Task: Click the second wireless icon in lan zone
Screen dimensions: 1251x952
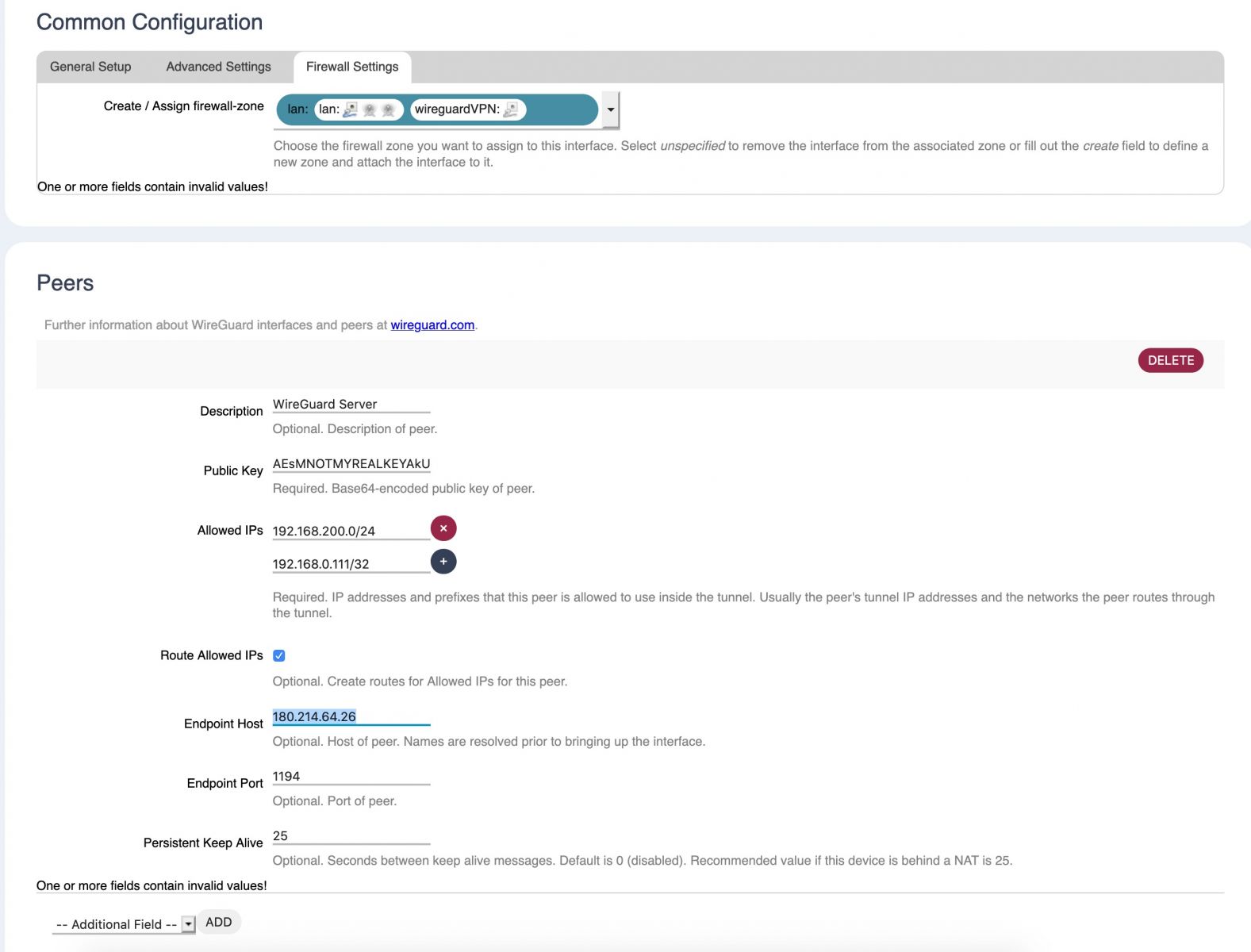Action: point(388,109)
